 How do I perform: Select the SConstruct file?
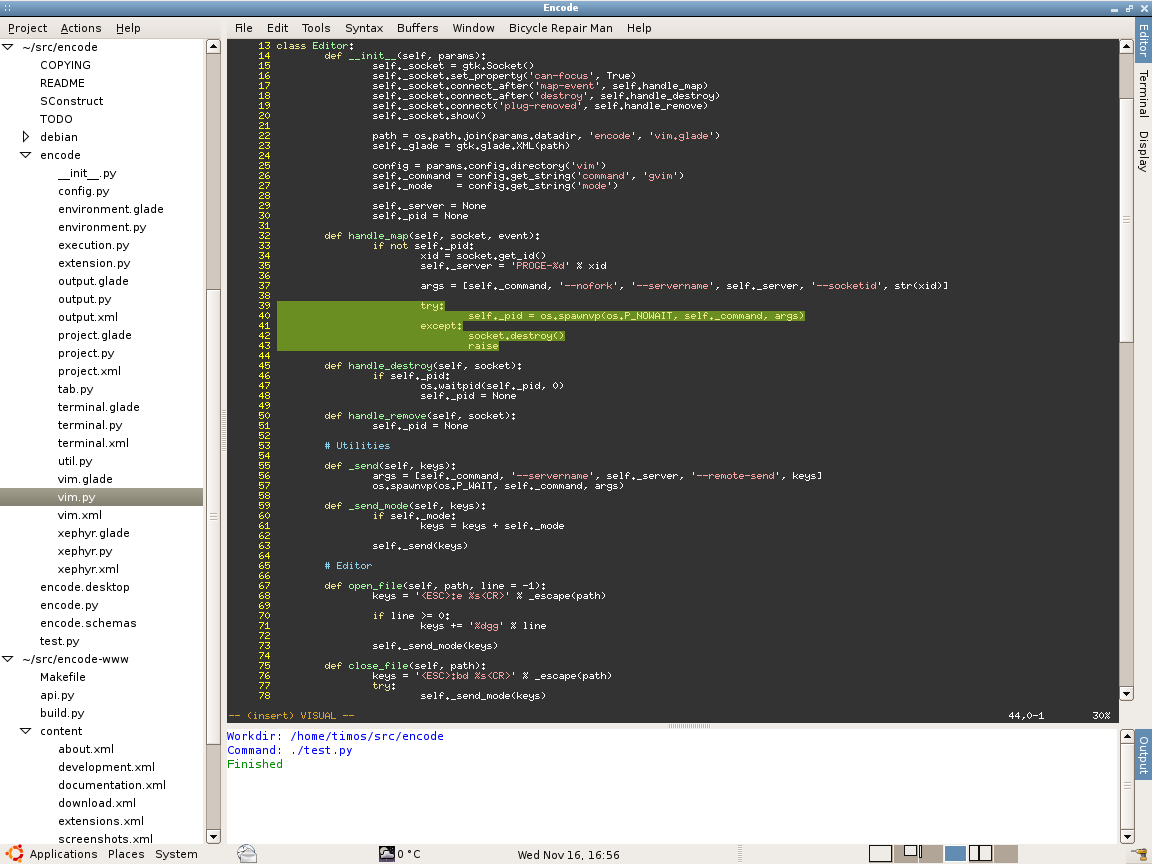pyautogui.click(x=71, y=101)
